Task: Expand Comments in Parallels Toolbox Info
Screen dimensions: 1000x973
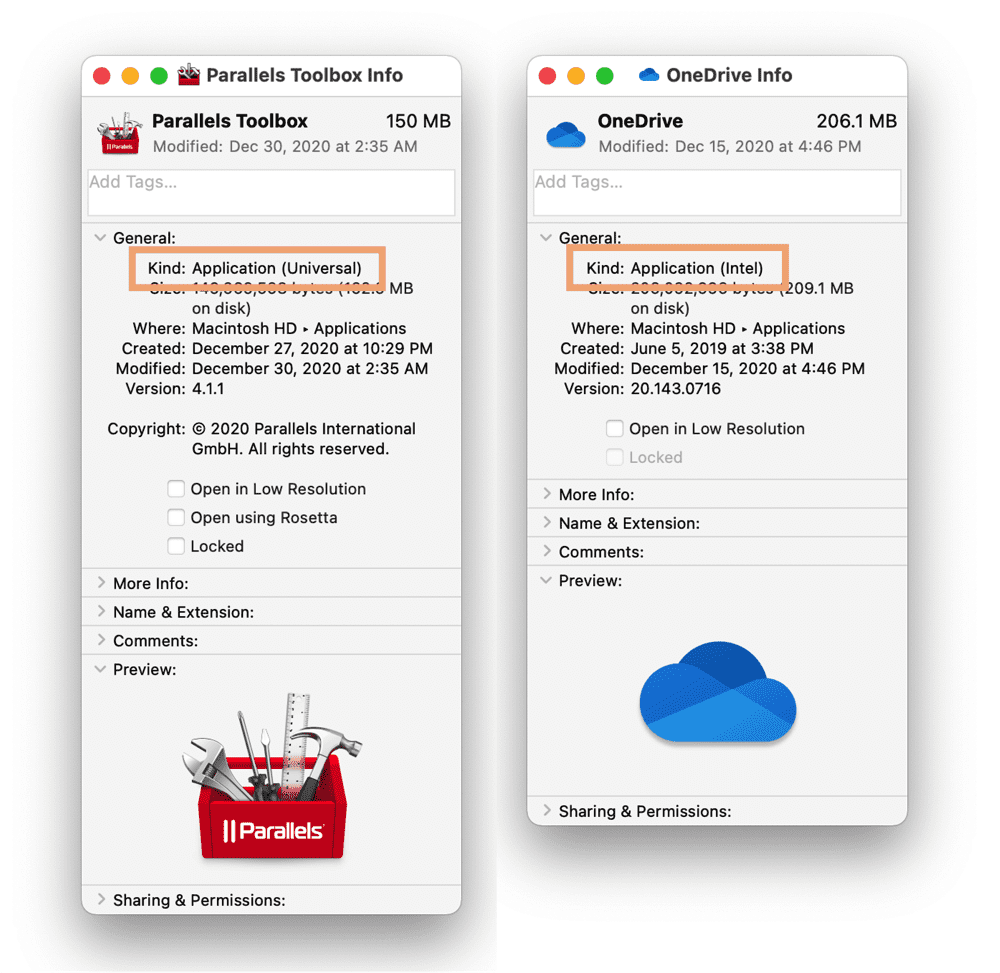Action: [x=101, y=640]
